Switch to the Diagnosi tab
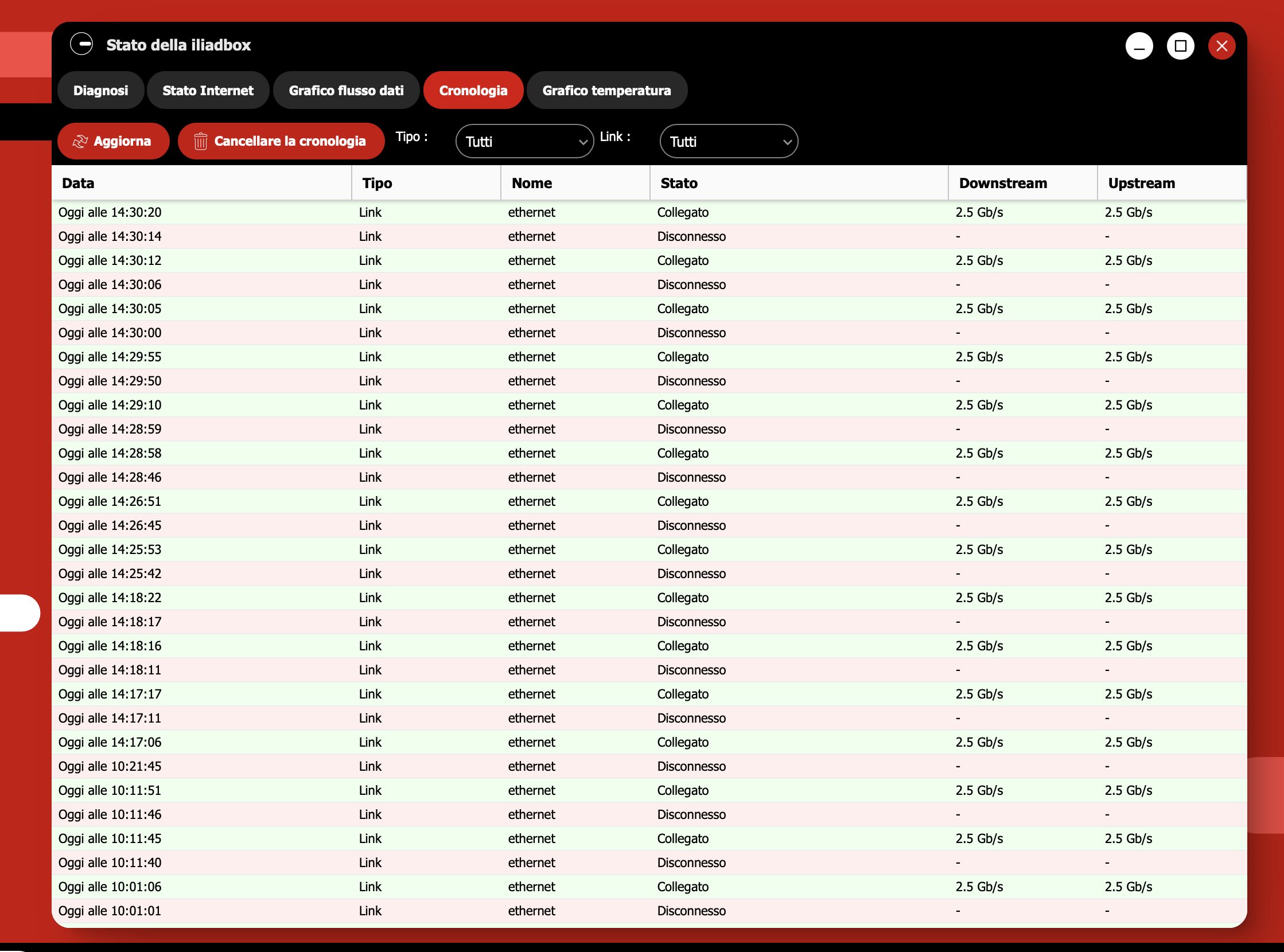 click(x=100, y=91)
